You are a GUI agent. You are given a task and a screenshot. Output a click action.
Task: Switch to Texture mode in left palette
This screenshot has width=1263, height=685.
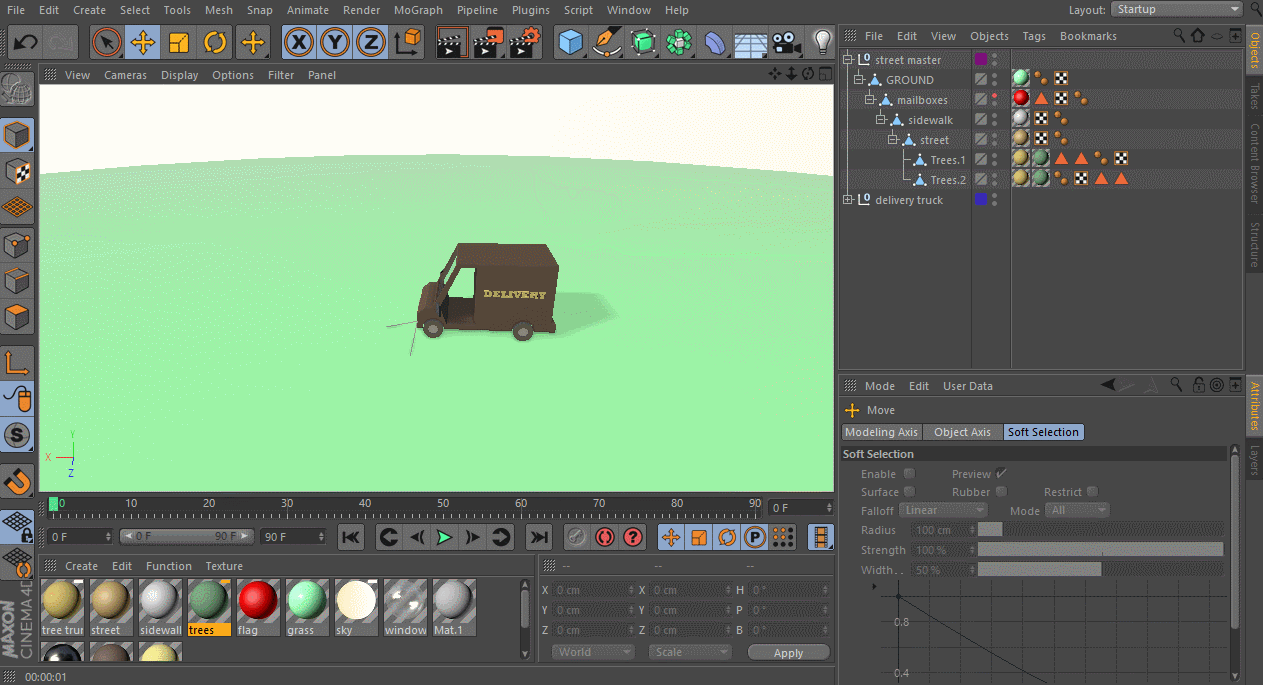(18, 172)
